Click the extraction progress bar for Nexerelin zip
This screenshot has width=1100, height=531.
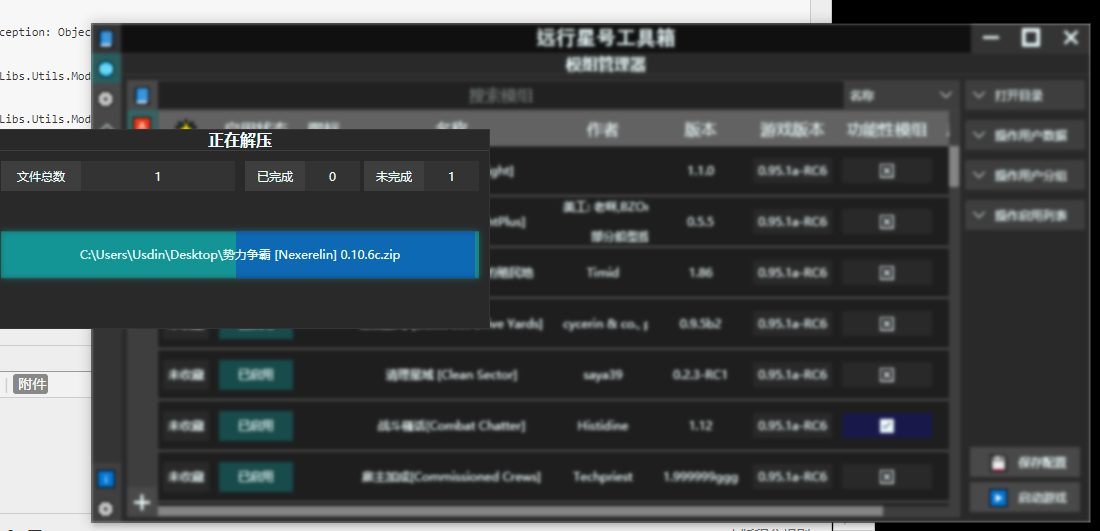click(x=240, y=255)
